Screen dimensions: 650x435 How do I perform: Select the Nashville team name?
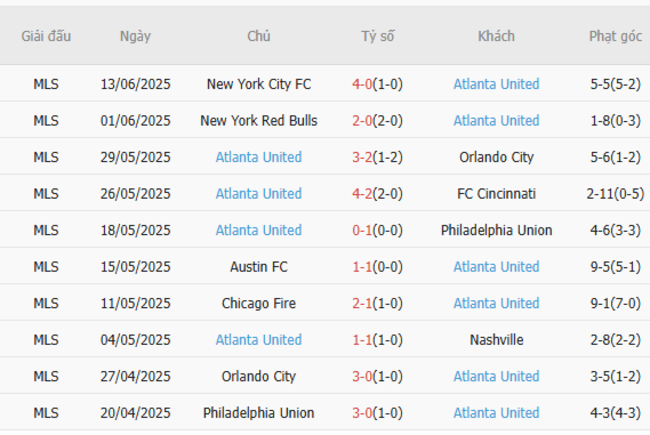point(496,340)
